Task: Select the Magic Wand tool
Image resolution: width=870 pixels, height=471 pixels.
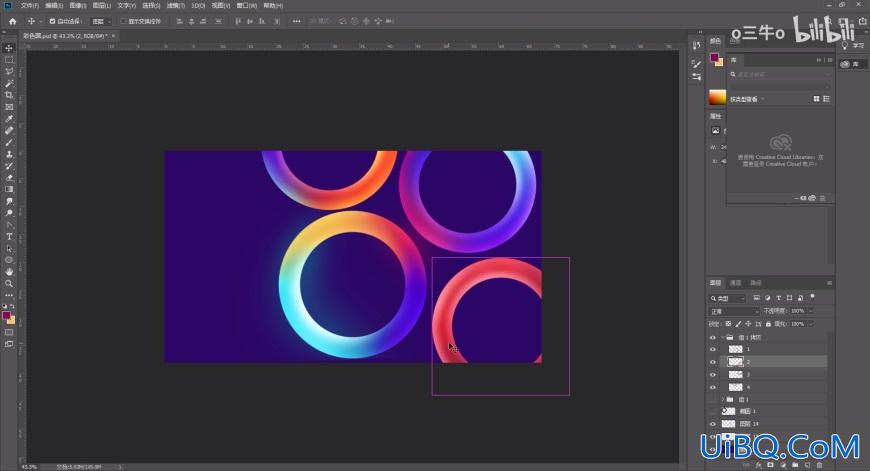Action: pyautogui.click(x=9, y=84)
